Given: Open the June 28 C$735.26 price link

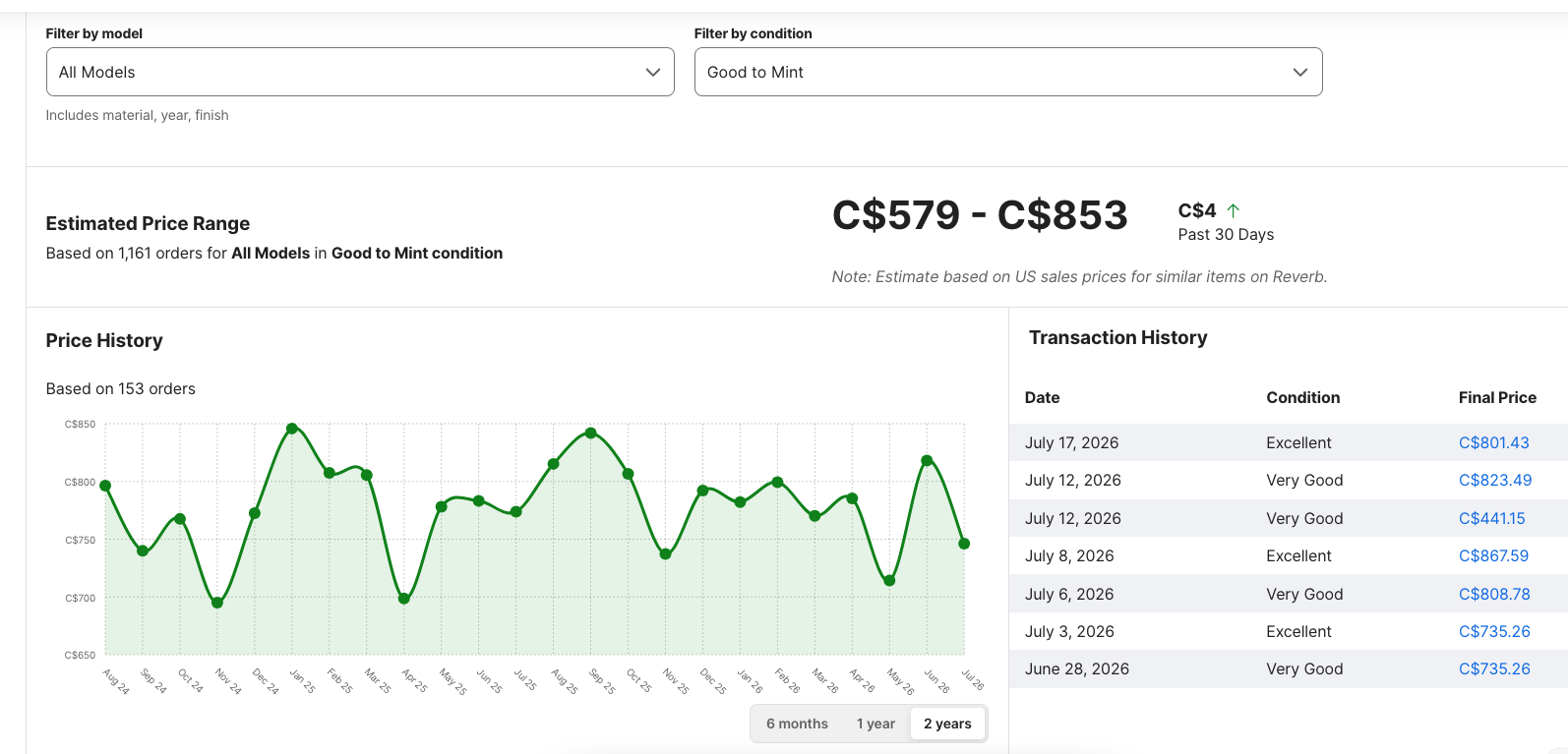Looking at the screenshot, I should pyautogui.click(x=1494, y=668).
